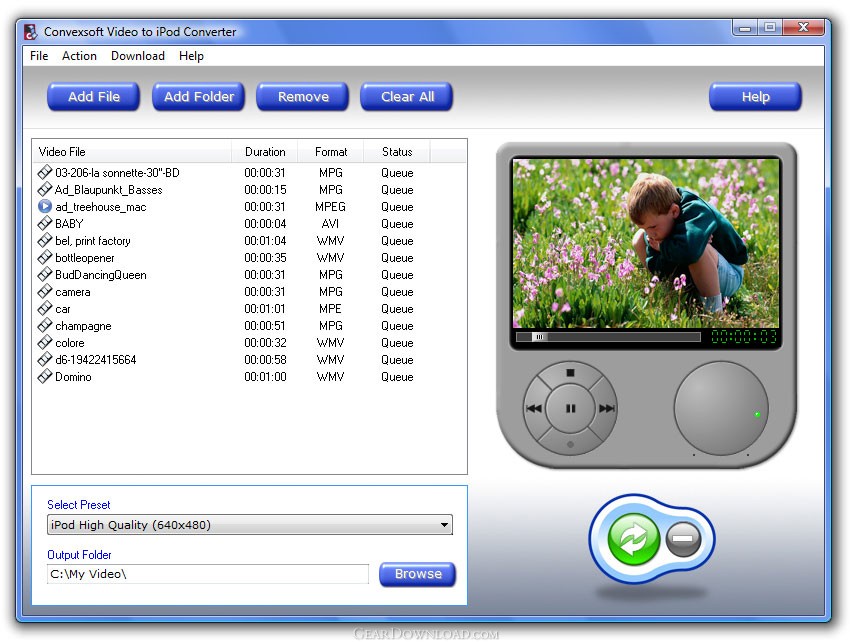The image size is (852, 642).
Task: Select the file named ad_treehouse_mac
Action: (101, 207)
